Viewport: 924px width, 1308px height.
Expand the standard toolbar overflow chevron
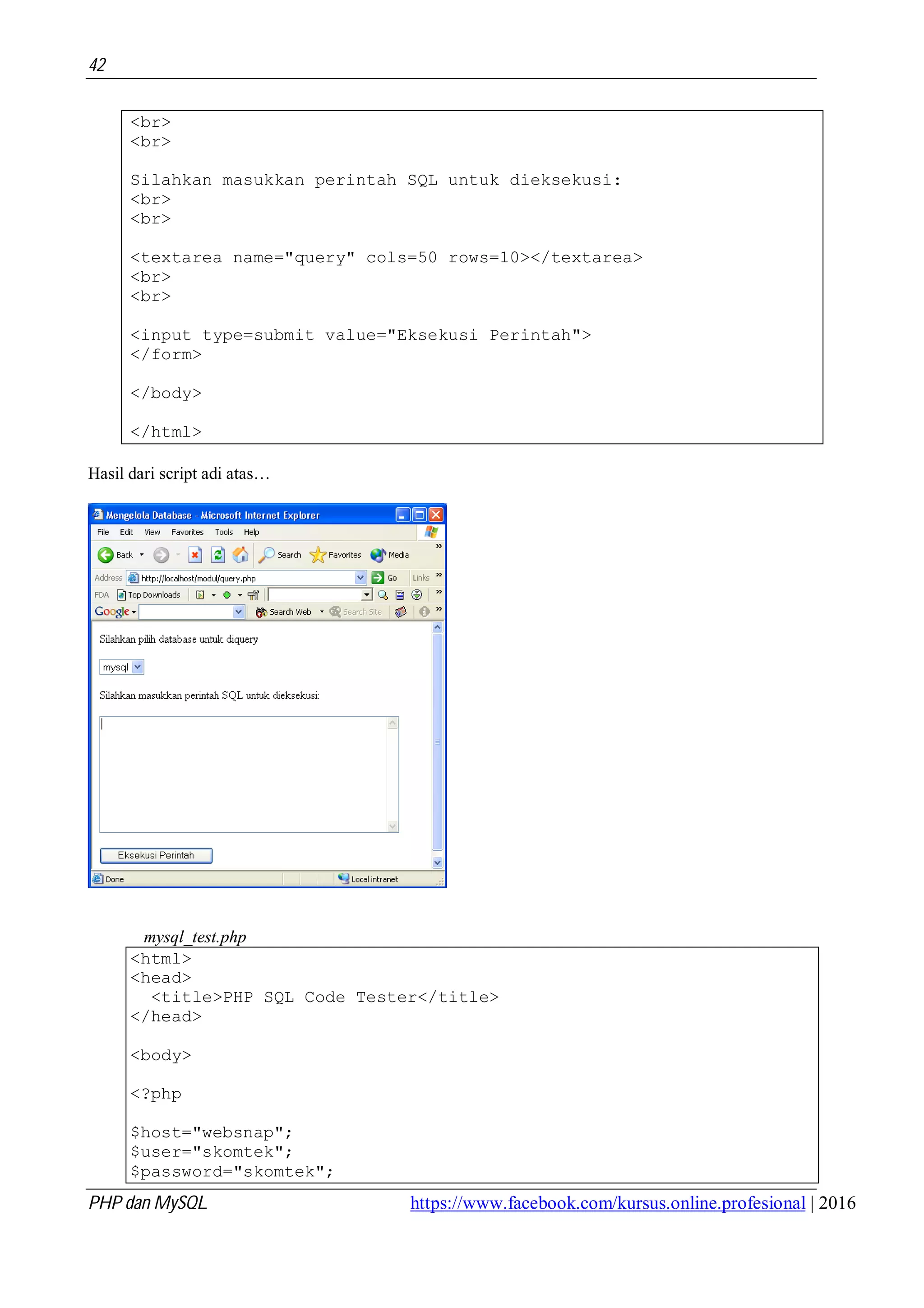point(439,546)
